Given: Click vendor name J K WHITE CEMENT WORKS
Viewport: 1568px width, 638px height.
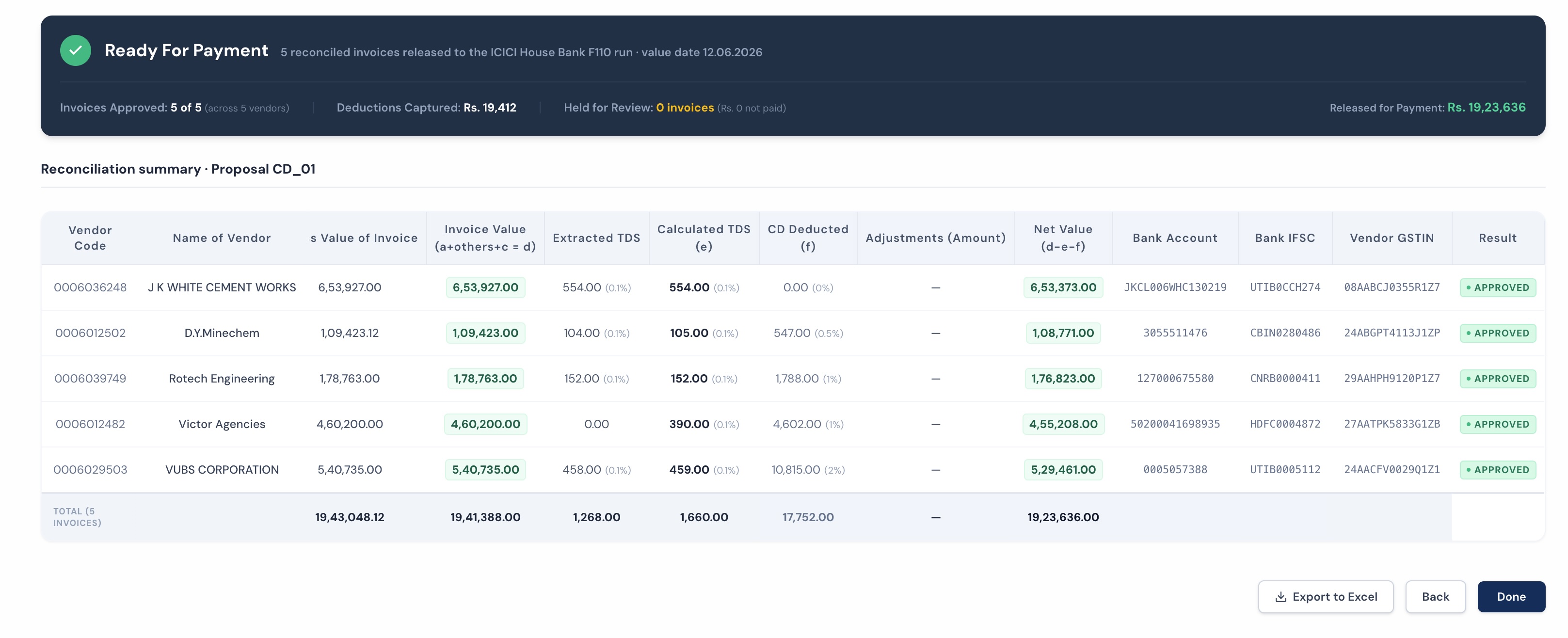Looking at the screenshot, I should 222,287.
